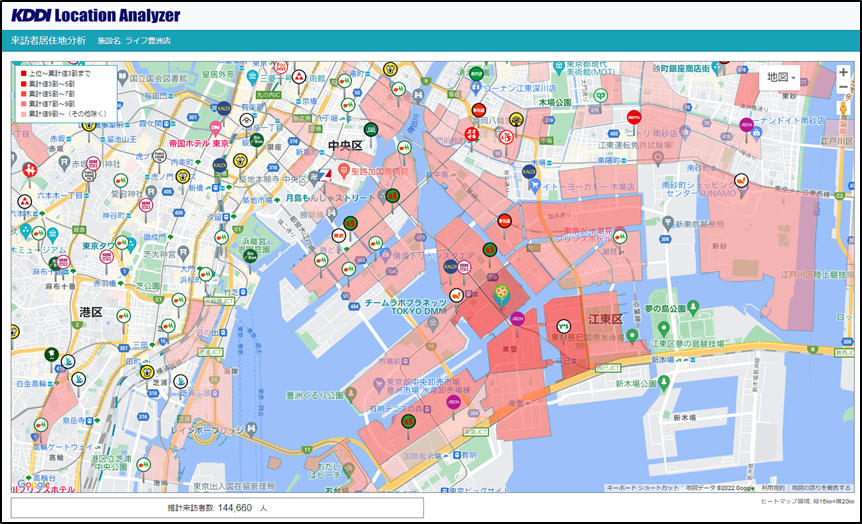The width and height of the screenshot is (862, 524).
Task: Open キーボード ショートカット link
Action: point(642,488)
